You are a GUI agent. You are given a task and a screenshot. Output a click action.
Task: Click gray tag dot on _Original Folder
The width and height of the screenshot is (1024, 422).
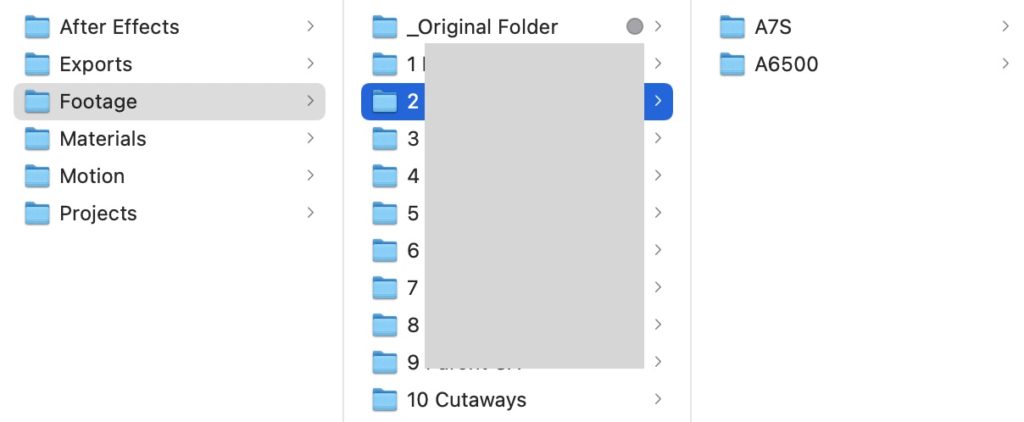pyautogui.click(x=634, y=27)
